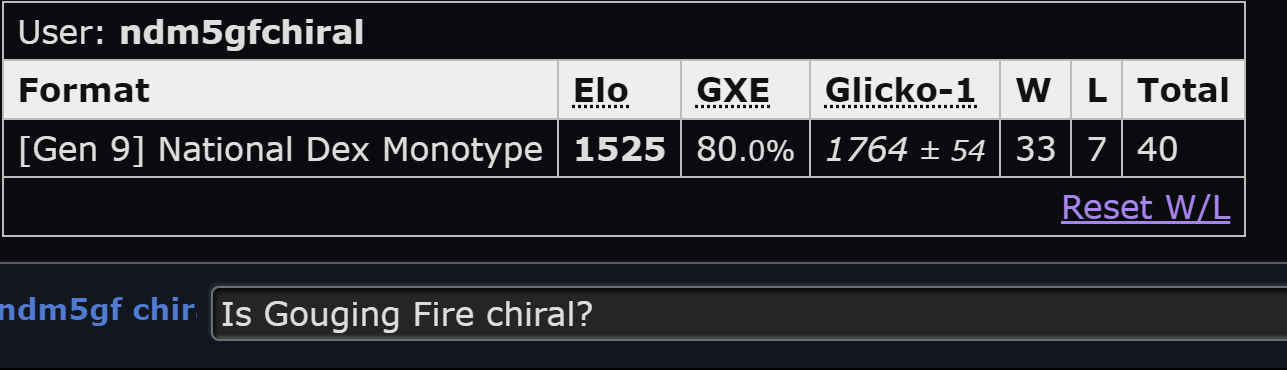Click the Reset W/L link
Screen dimensions: 1287x370
1145,207
